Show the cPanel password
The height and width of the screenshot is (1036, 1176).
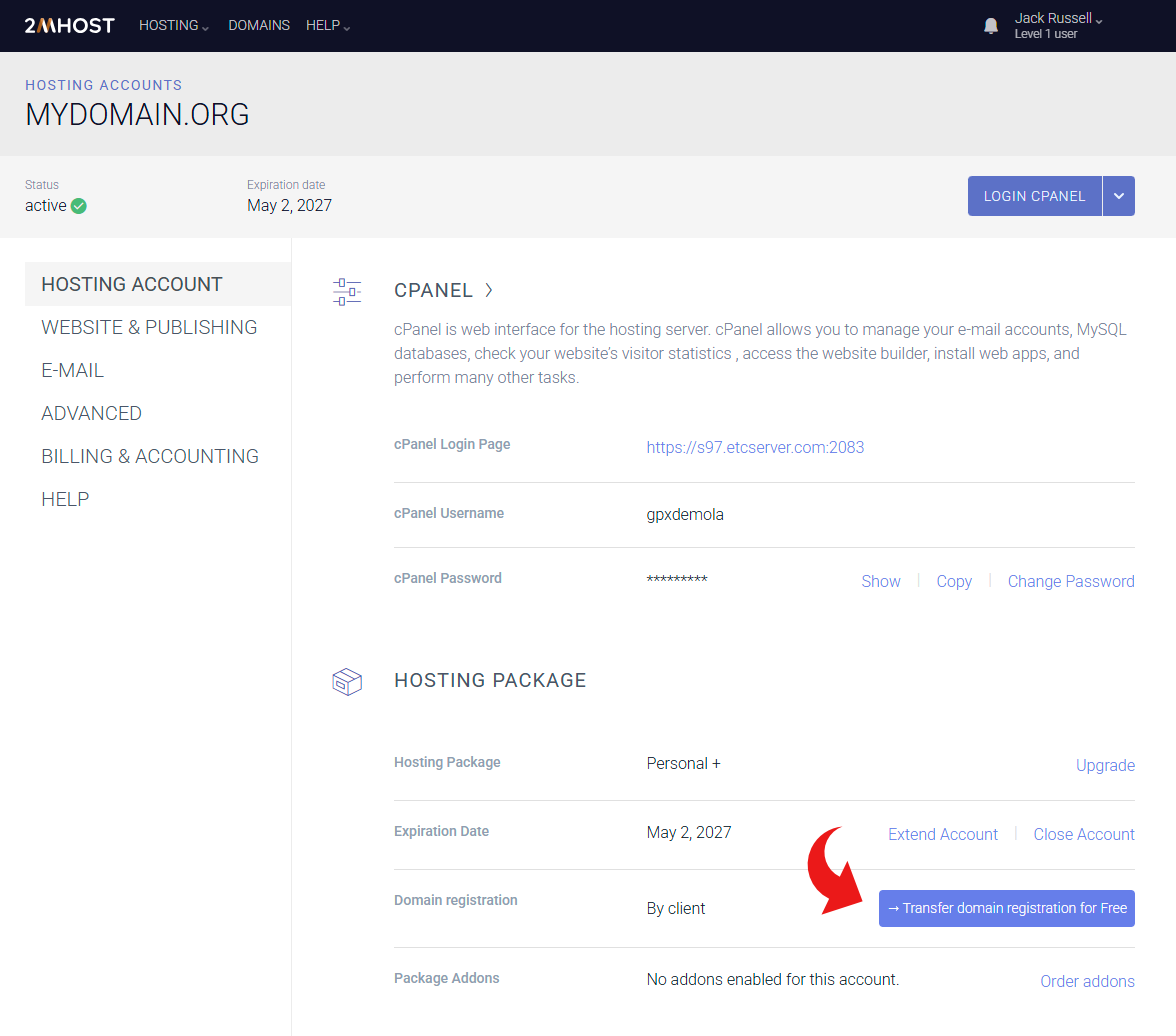click(x=881, y=581)
